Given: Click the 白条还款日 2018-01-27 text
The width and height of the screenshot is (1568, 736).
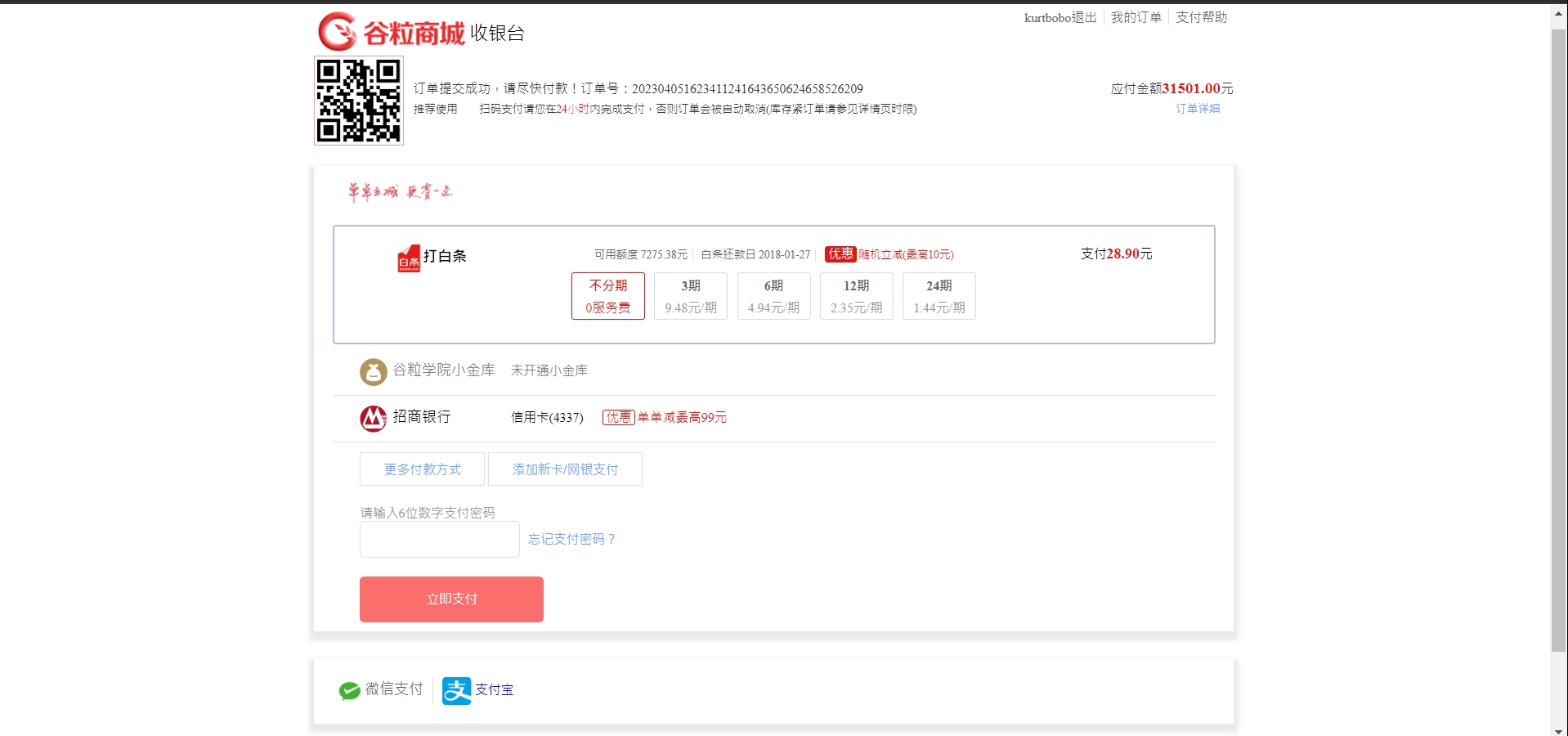Looking at the screenshot, I should click(756, 255).
